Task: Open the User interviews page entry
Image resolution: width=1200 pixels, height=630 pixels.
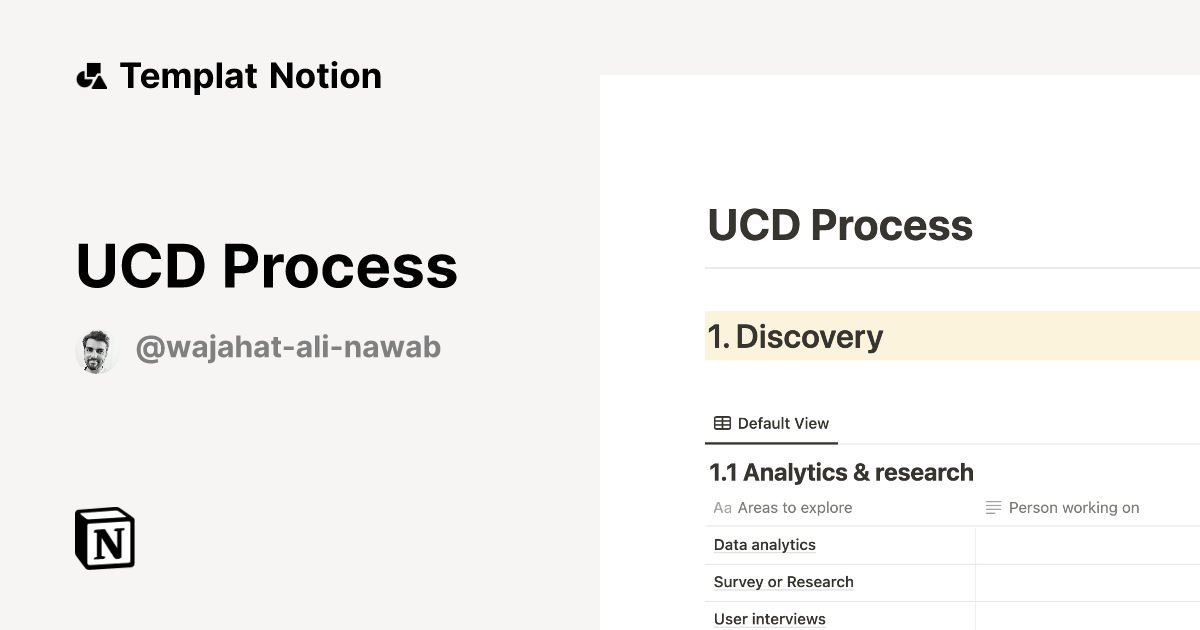Action: pyautogui.click(x=769, y=619)
